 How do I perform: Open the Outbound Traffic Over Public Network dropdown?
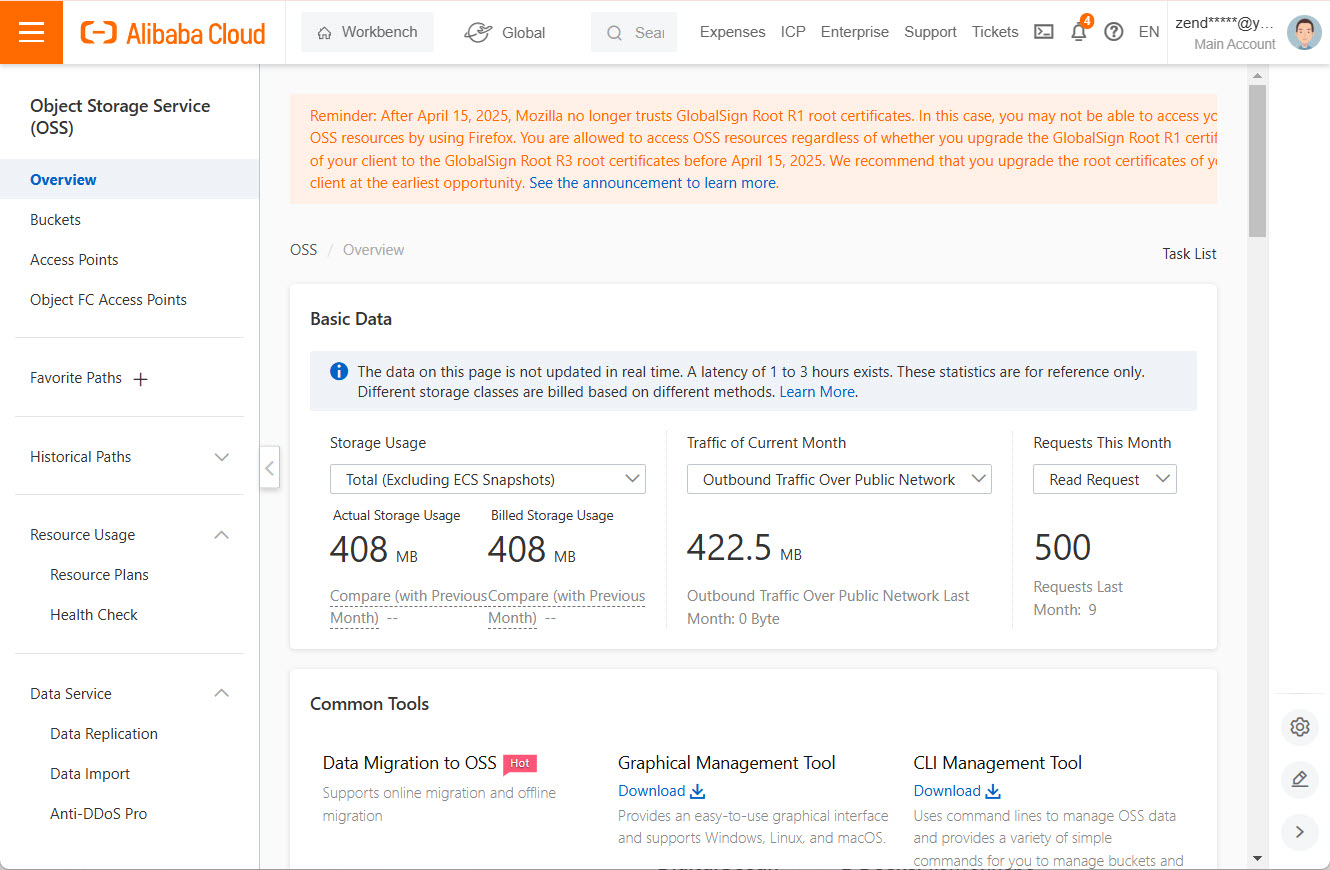tap(838, 480)
